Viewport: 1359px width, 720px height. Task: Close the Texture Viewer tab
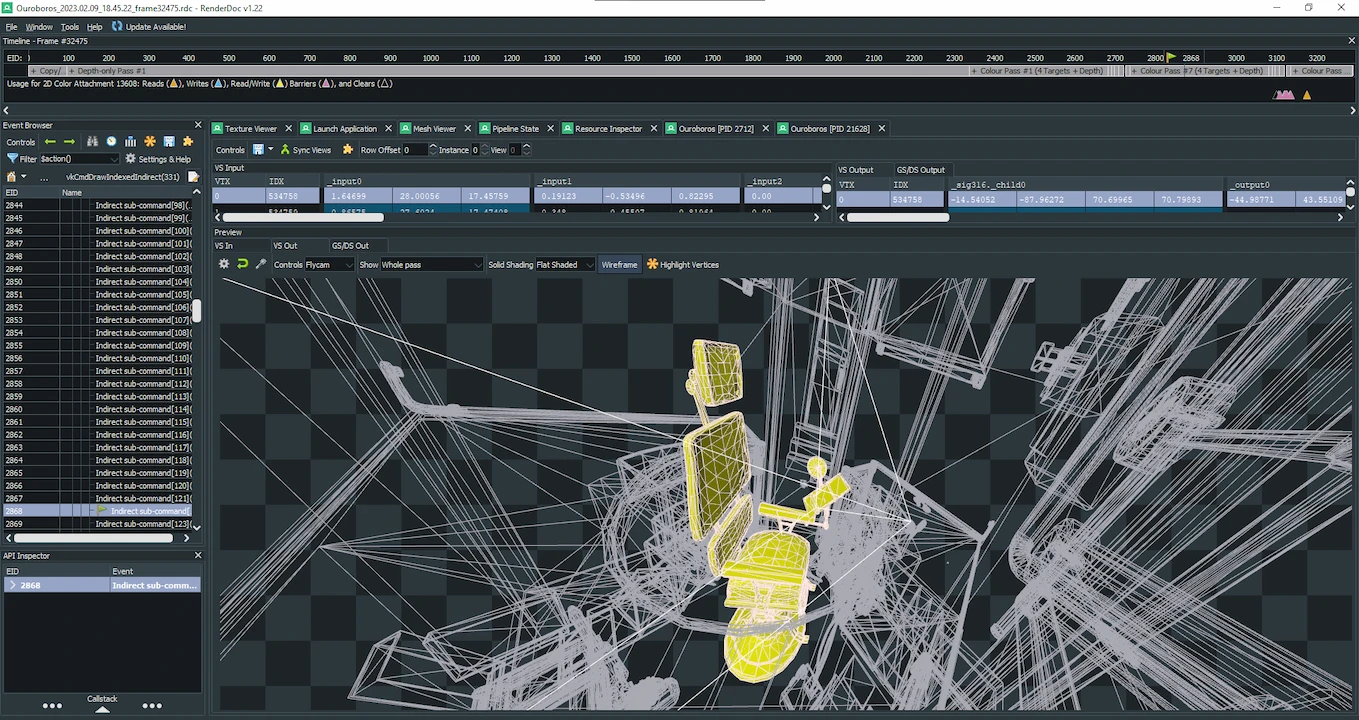[289, 129]
